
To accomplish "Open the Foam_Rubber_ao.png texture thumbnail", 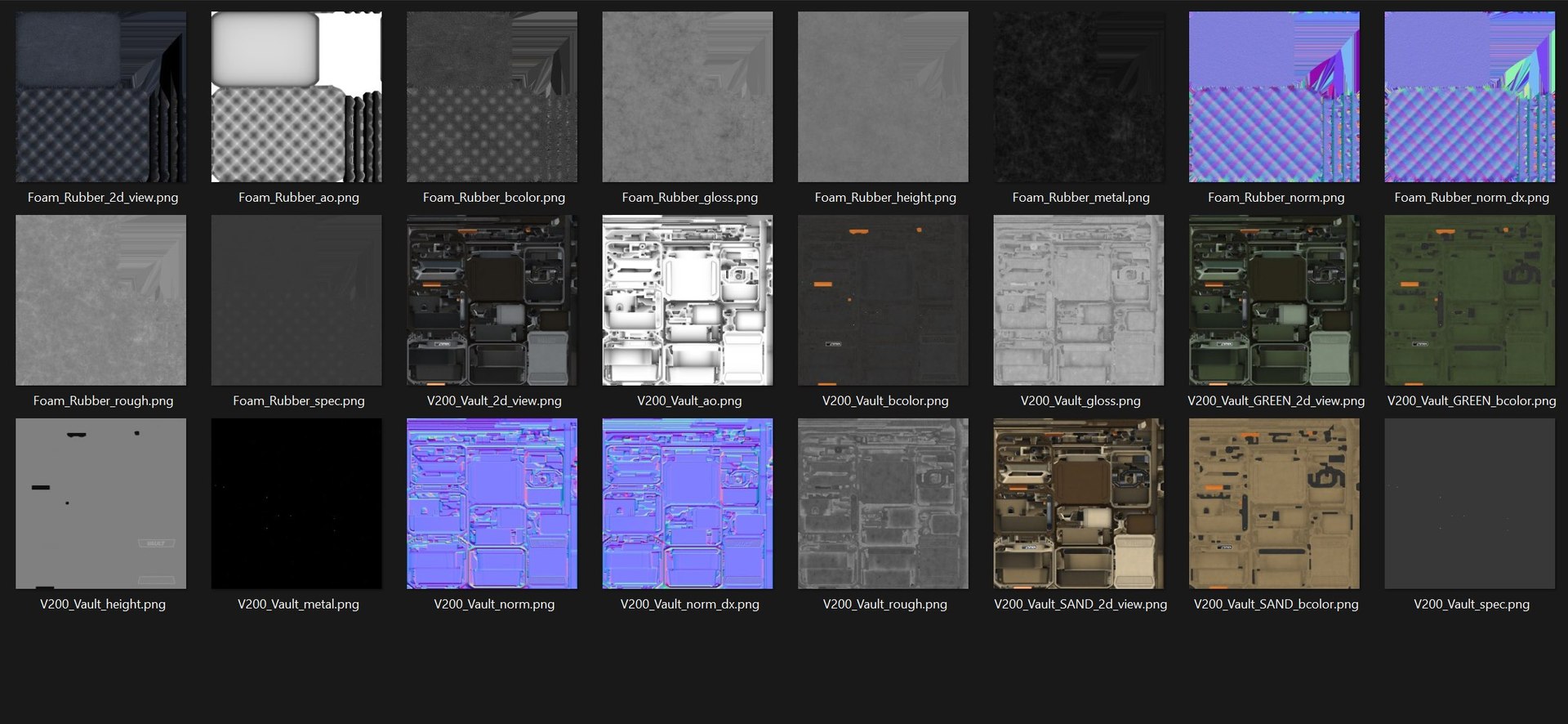I will click(296, 96).
